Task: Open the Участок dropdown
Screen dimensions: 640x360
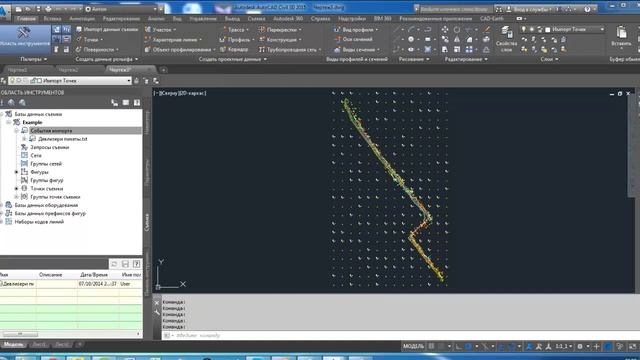Action: pyautogui.click(x=161, y=29)
